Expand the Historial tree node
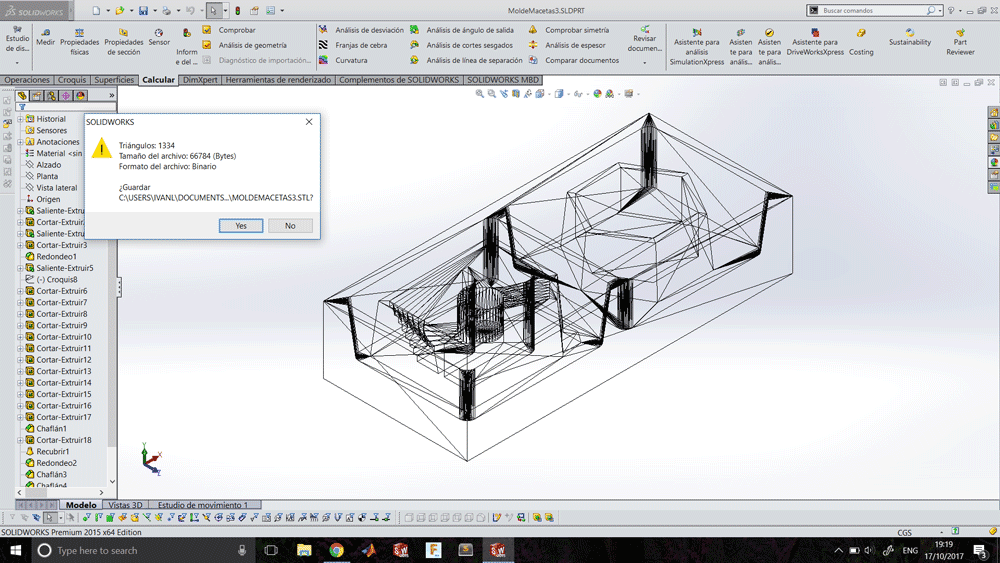Screen dimensions: 1000x563 (20, 119)
